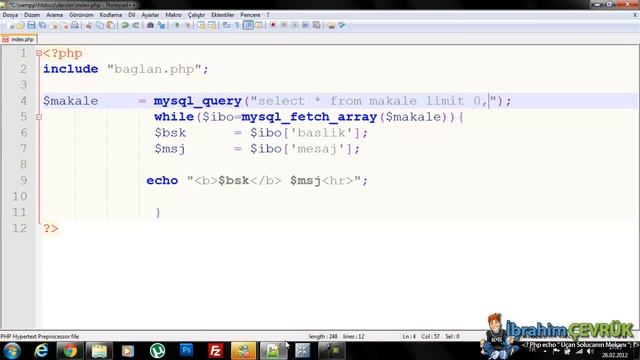
Task: Toggle synchronized horizontal scrolling
Action: coord(212,25)
